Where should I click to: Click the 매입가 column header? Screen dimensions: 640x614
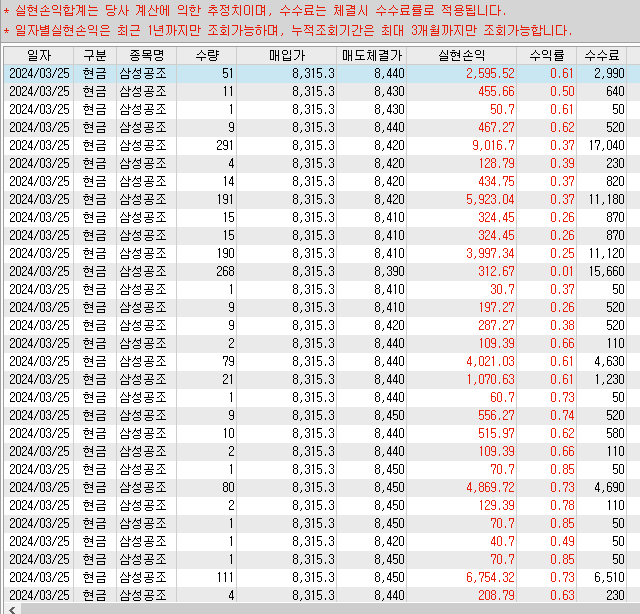[287, 56]
